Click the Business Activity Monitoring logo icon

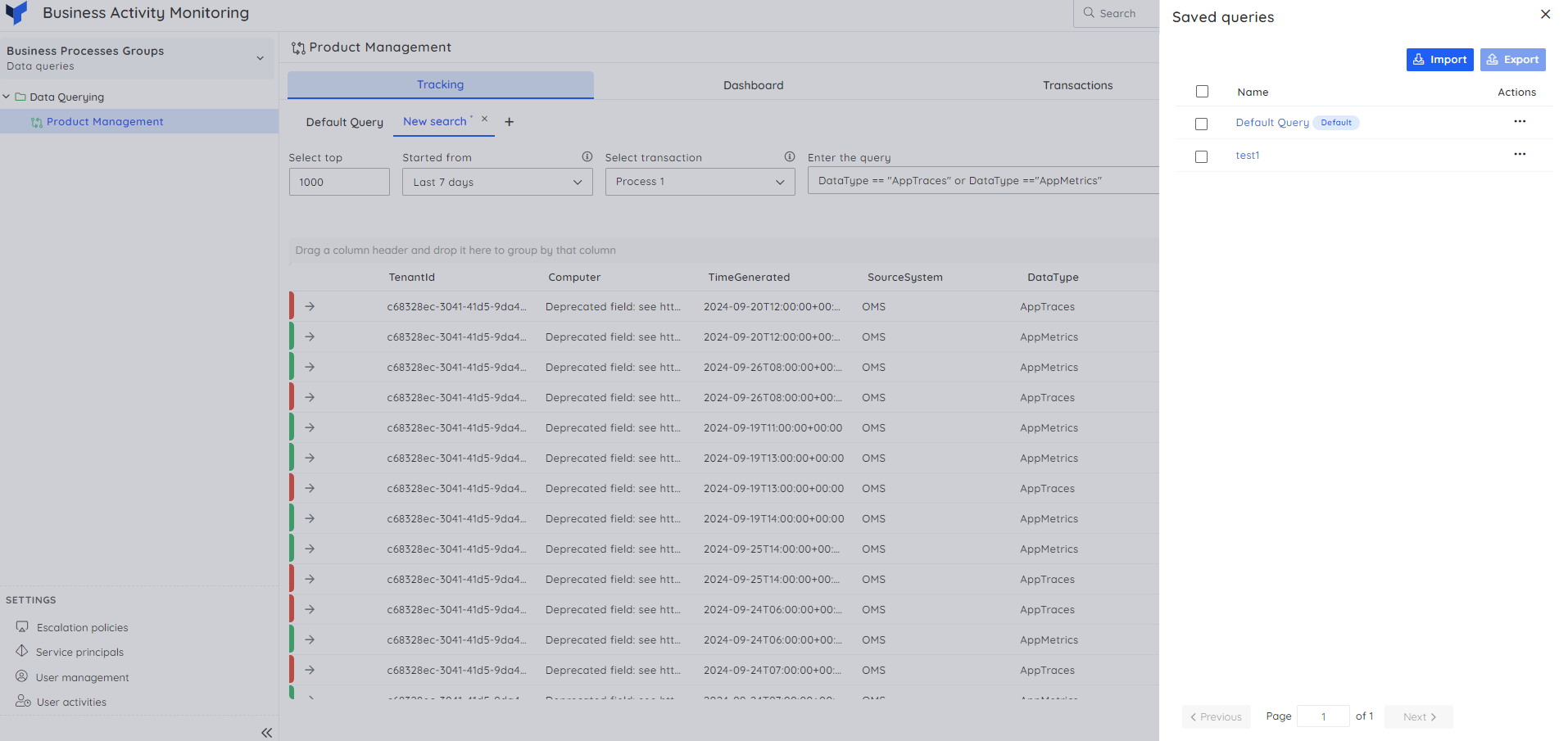pos(16,12)
